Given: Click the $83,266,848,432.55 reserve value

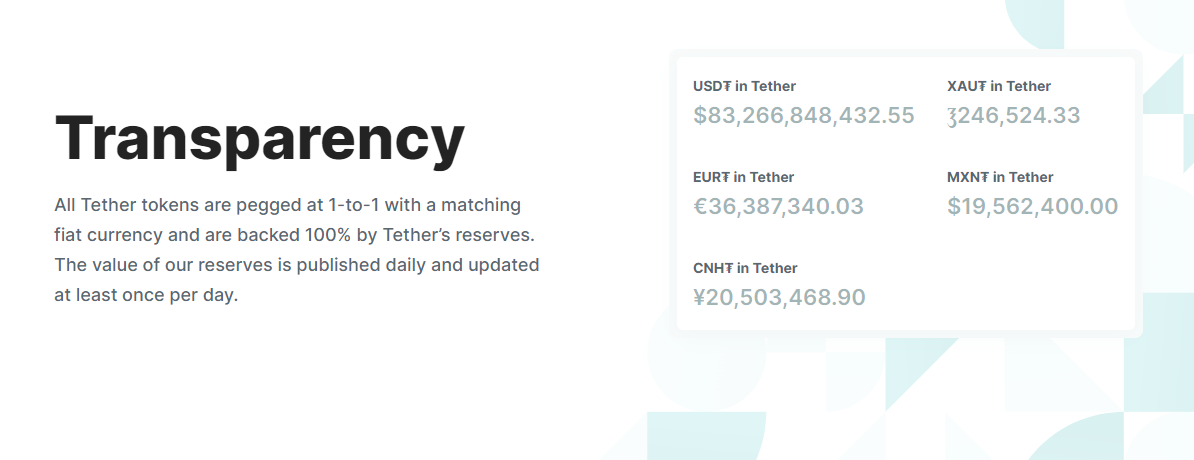Looking at the screenshot, I should click(x=803, y=115).
